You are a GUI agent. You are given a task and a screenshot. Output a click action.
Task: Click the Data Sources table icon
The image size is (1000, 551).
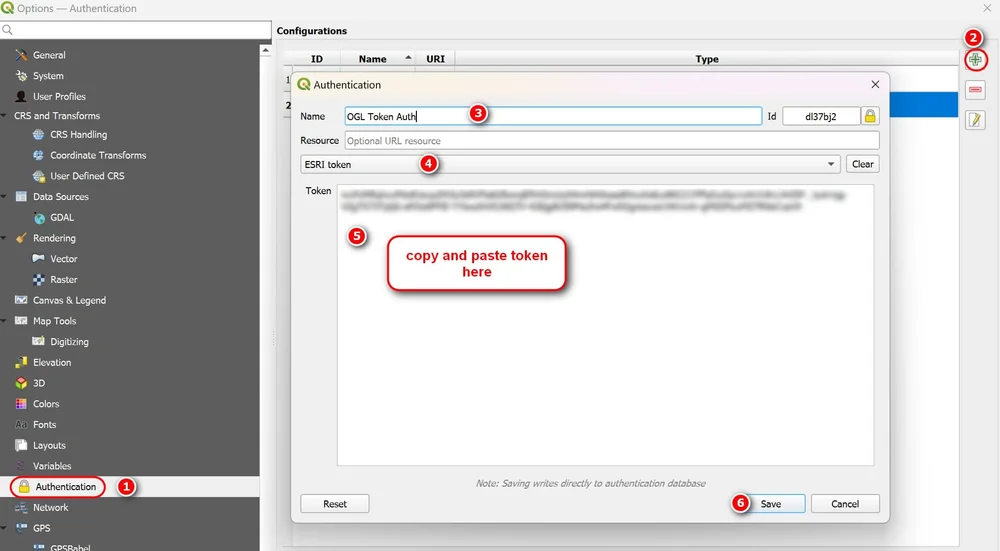(22, 196)
